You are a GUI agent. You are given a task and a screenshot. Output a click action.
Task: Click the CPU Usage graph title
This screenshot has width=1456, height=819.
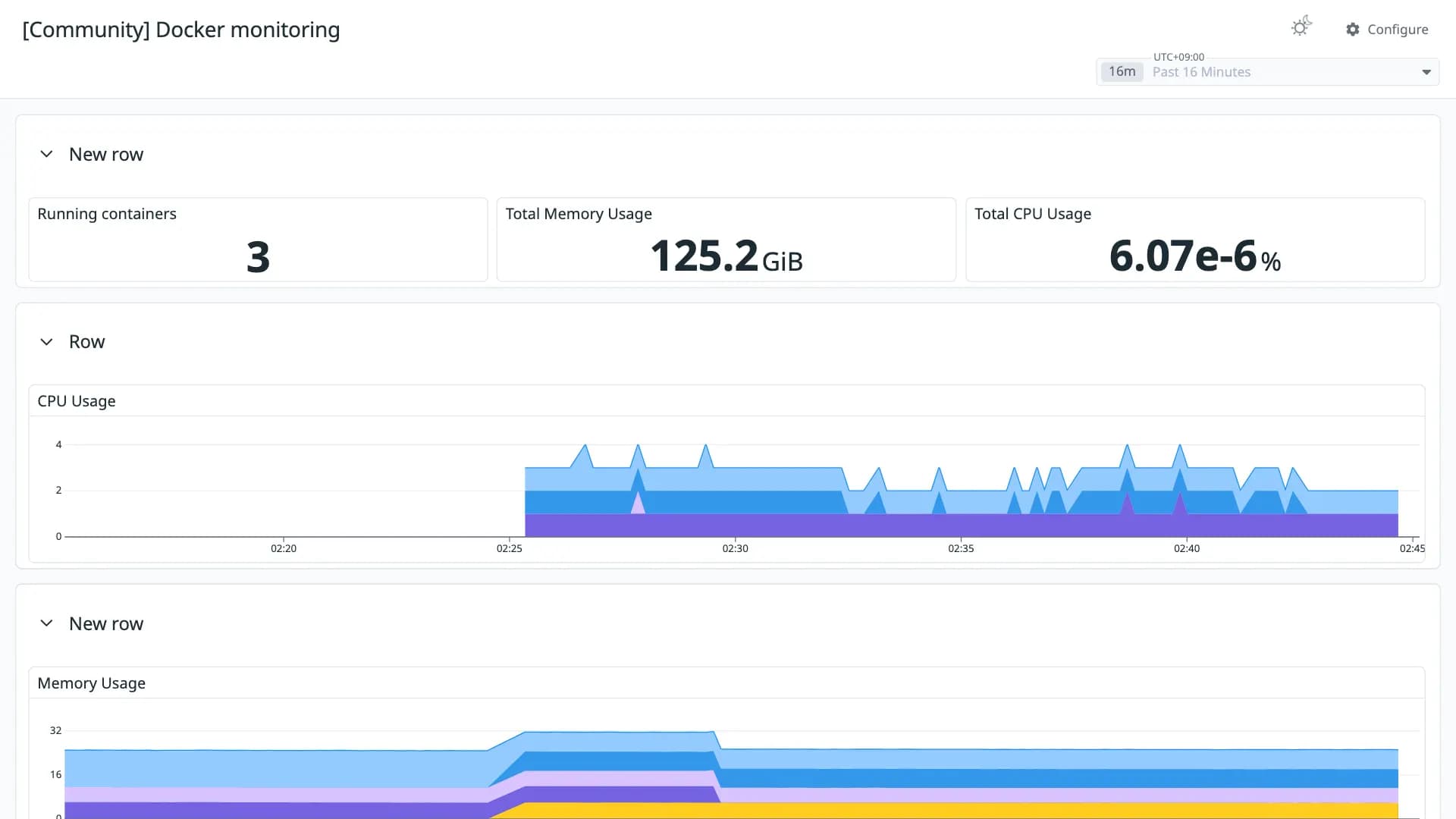coord(77,401)
